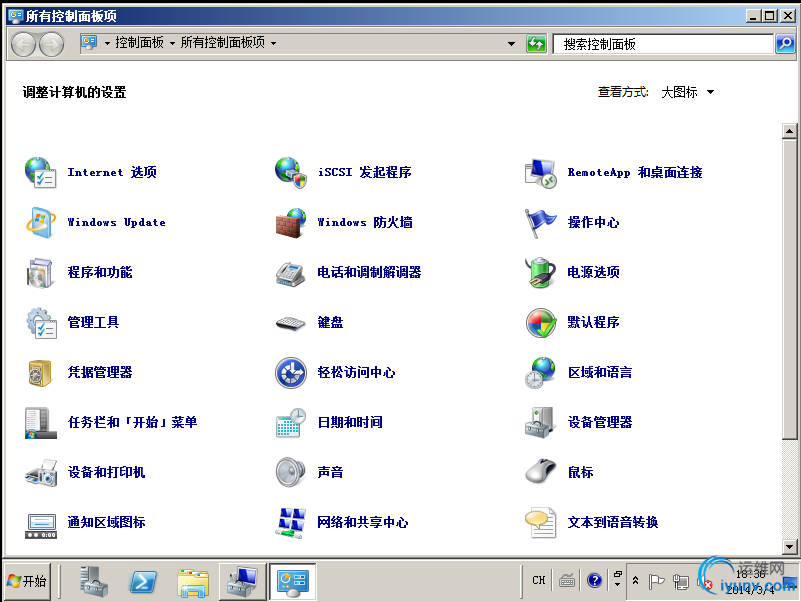Click the network connection tray icon

point(681,582)
